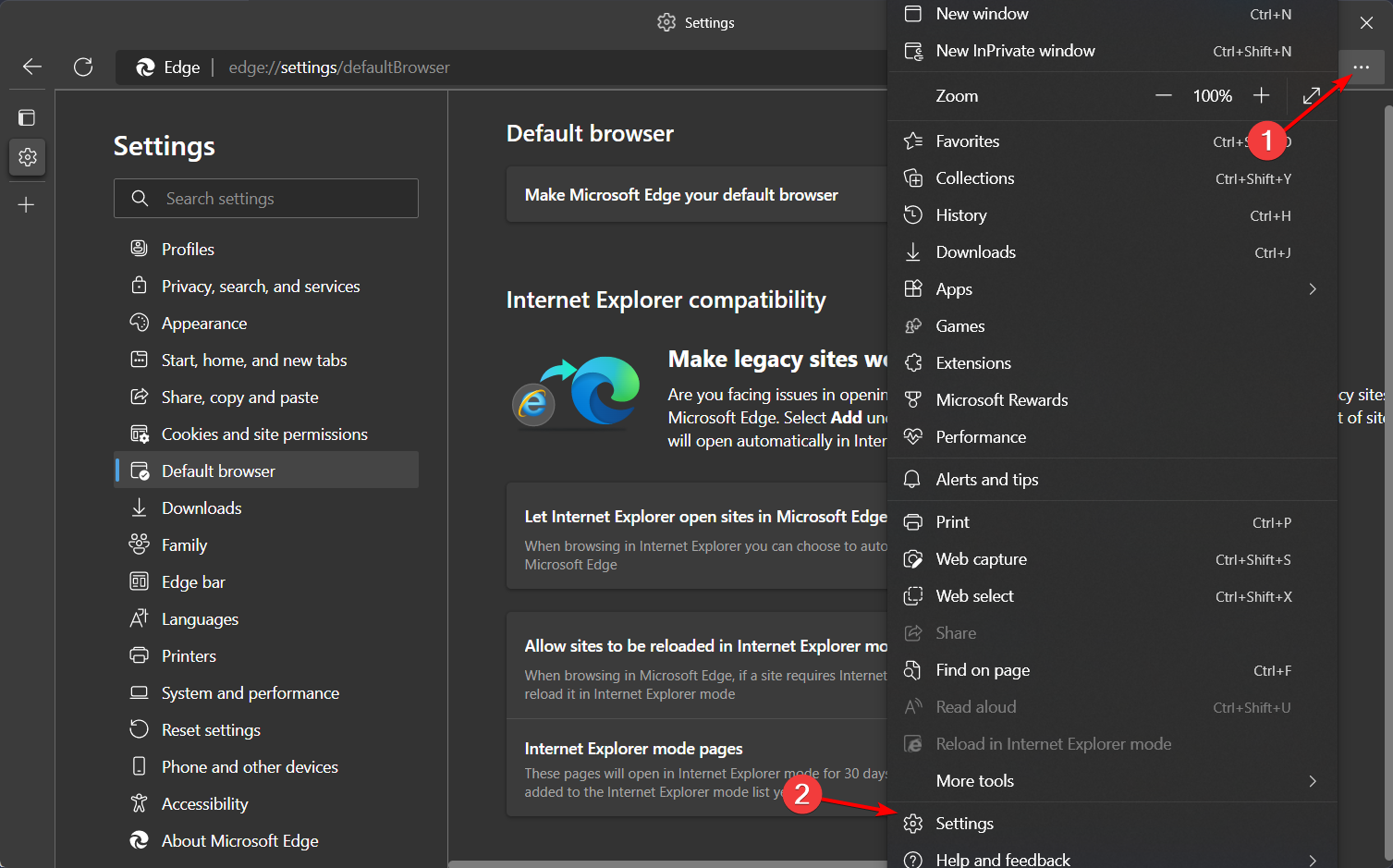Enter full screen via the diagonal arrows icon
Image resolution: width=1393 pixels, height=868 pixels.
(x=1312, y=95)
